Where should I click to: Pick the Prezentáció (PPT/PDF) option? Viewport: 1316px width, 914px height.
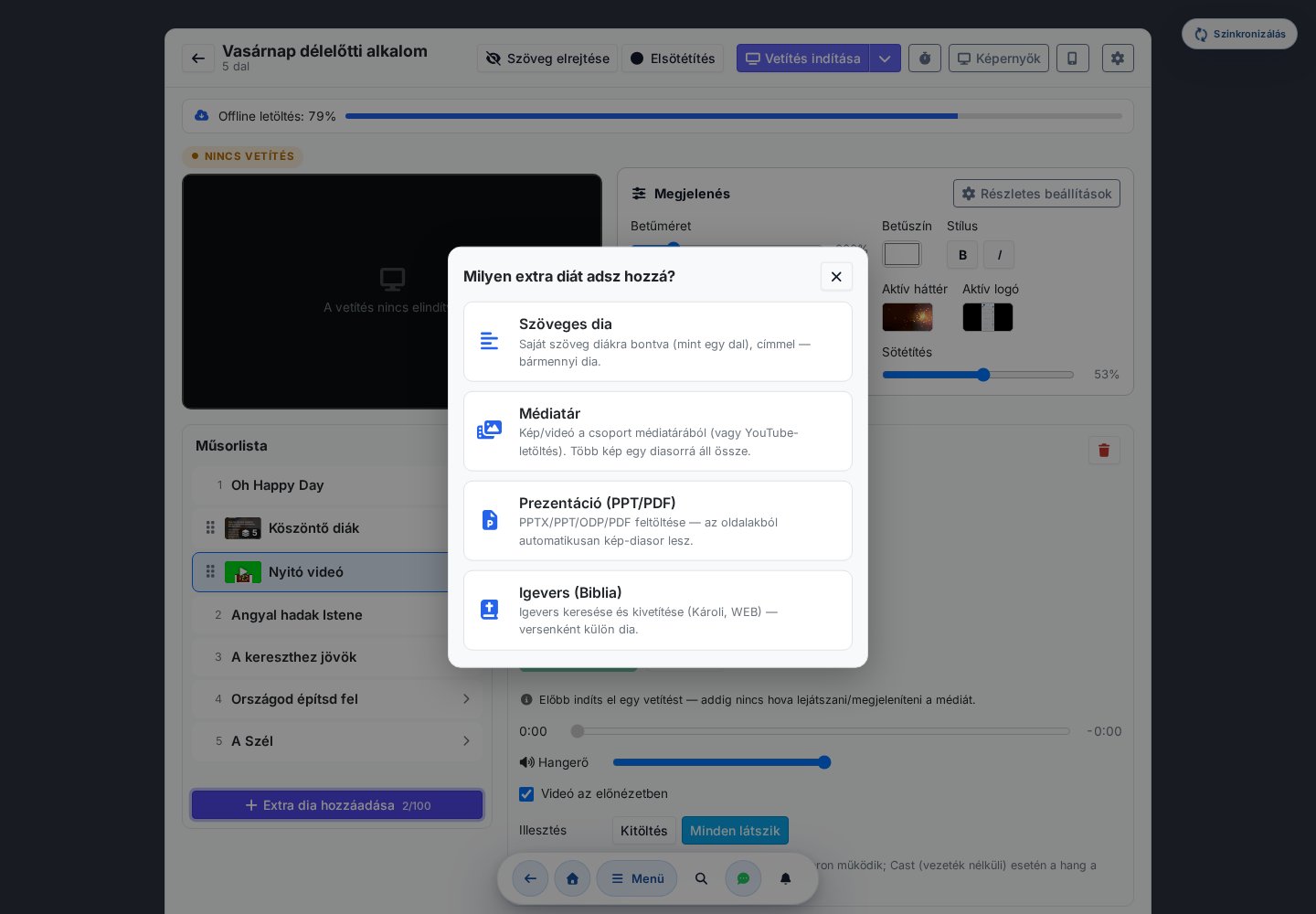(x=658, y=521)
